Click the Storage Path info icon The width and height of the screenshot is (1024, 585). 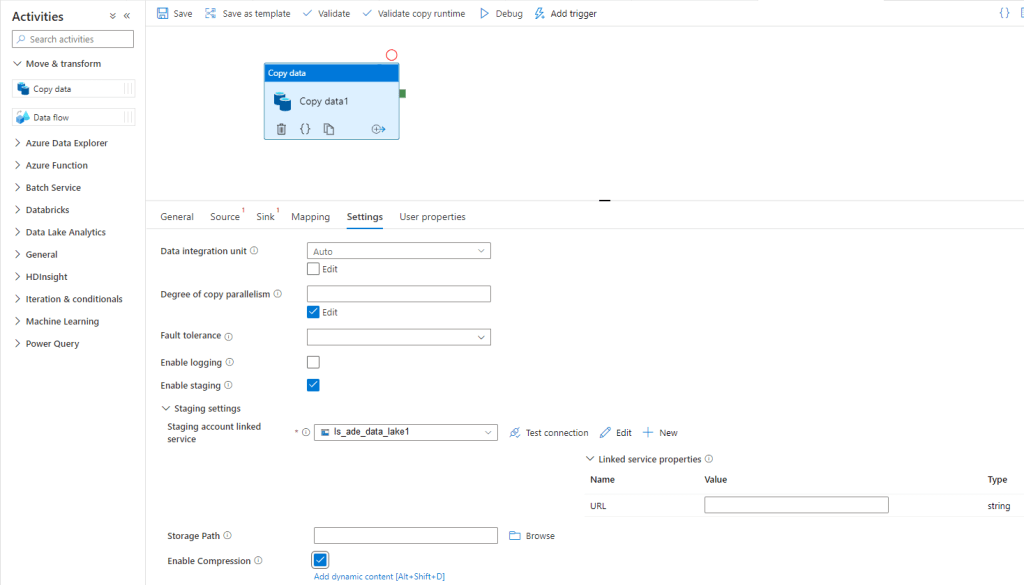[x=228, y=536]
